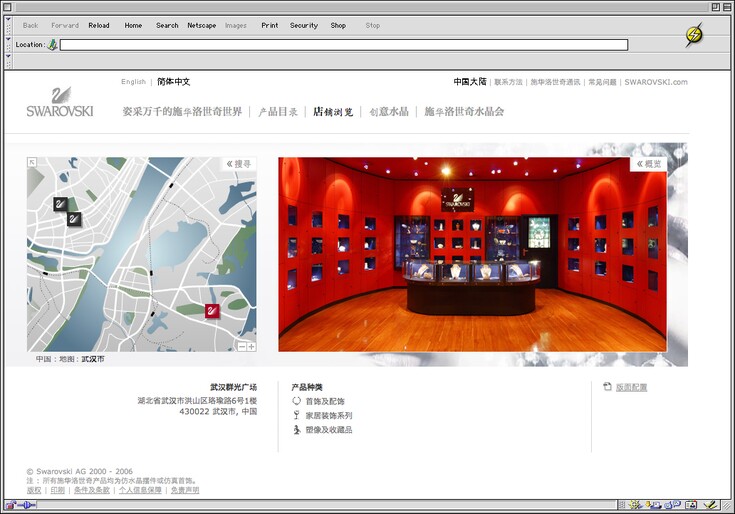
Task: Click Reload in the toolbar
Action: pos(99,25)
